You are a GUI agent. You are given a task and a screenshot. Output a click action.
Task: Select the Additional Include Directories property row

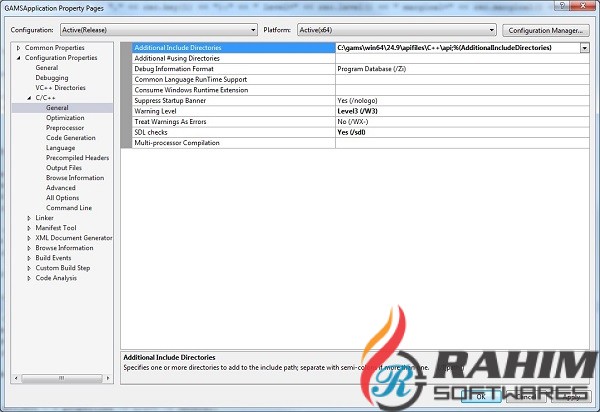pos(233,48)
